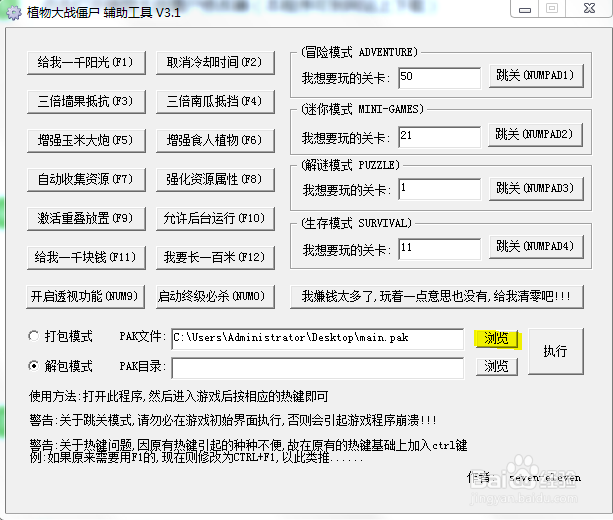Focus the mini-games level field showing 21
The image size is (613, 520).
point(439,137)
